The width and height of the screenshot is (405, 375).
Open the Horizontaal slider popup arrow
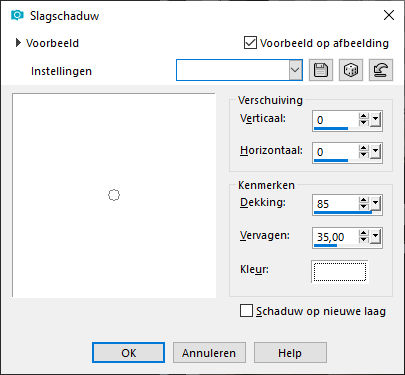coord(375,152)
